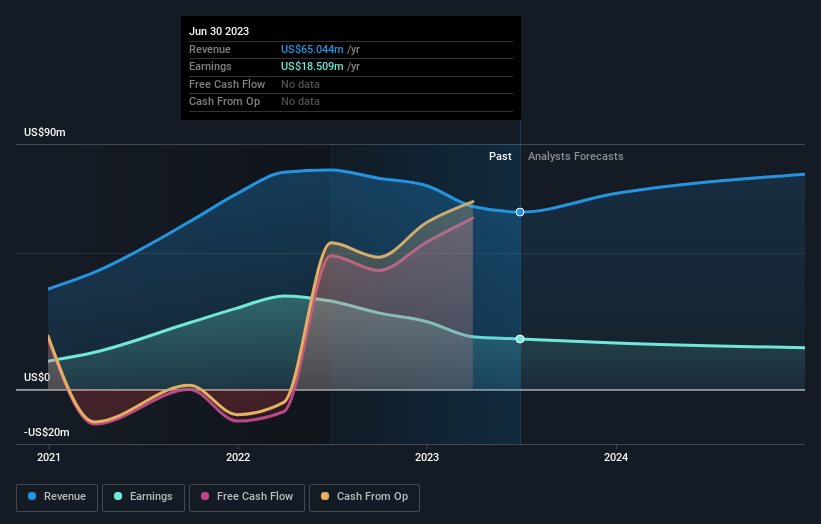Click the pink Free Cash Flow legend dot

(205, 496)
